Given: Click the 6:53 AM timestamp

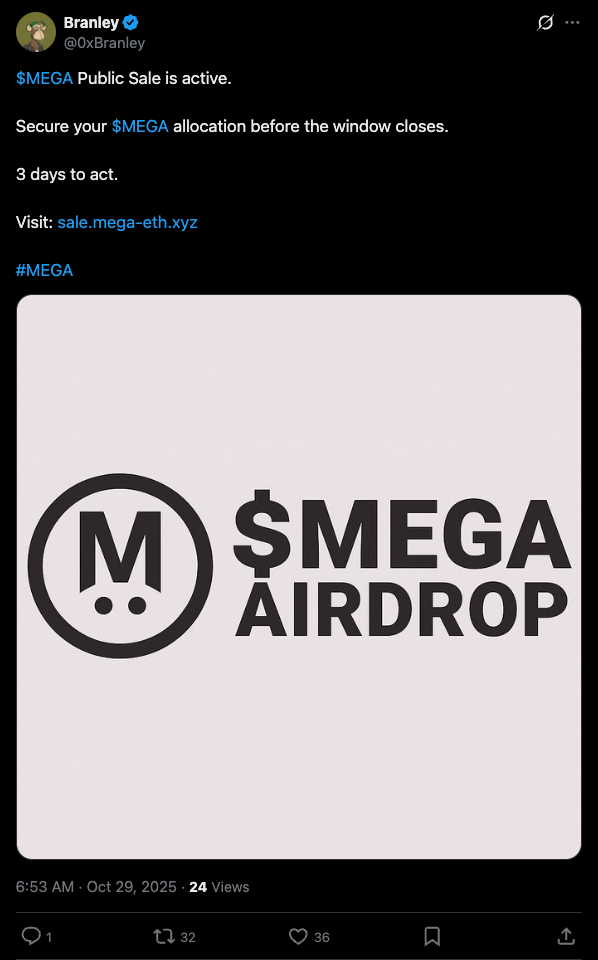Looking at the screenshot, I should [x=45, y=887].
